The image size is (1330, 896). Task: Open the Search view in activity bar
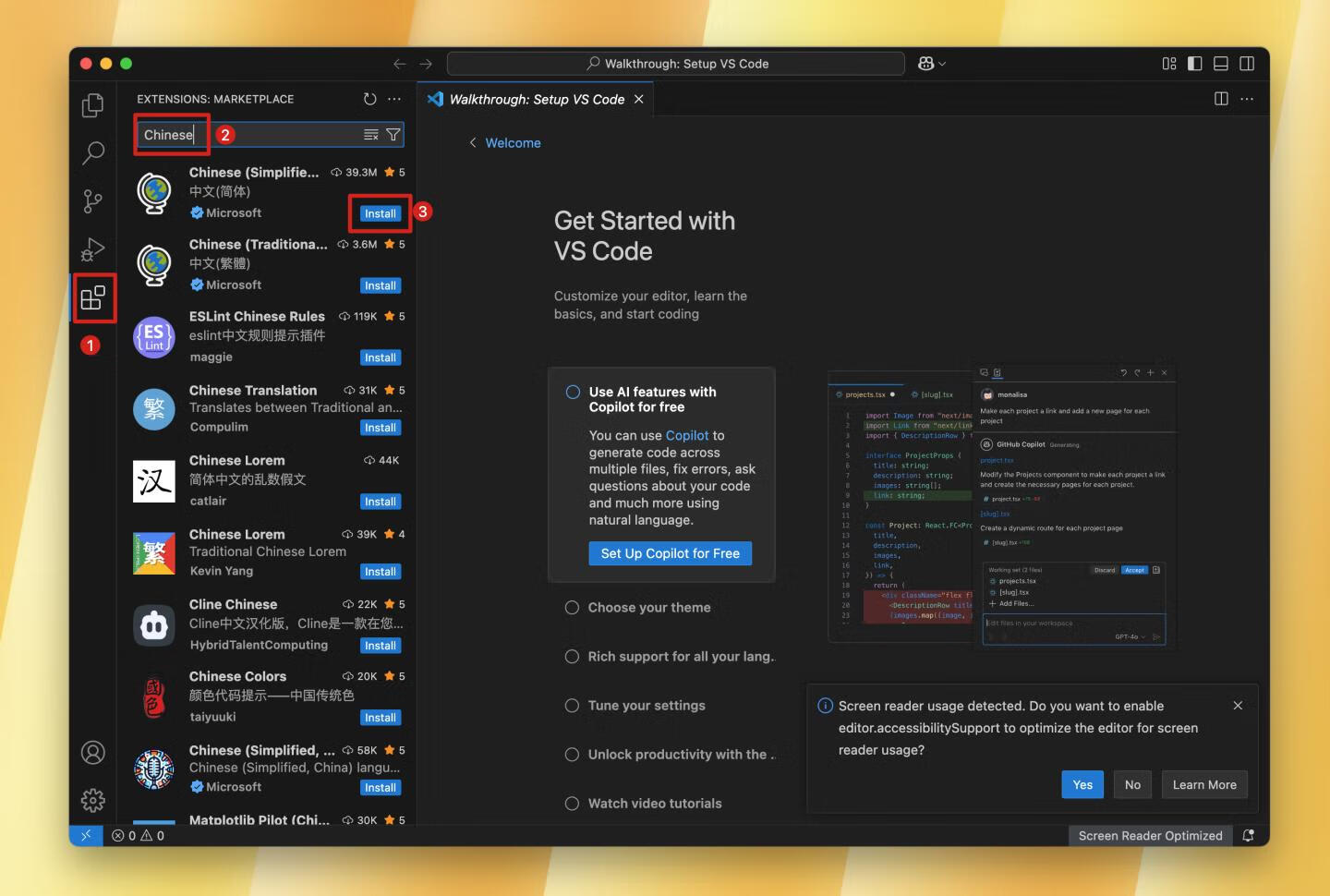[93, 152]
